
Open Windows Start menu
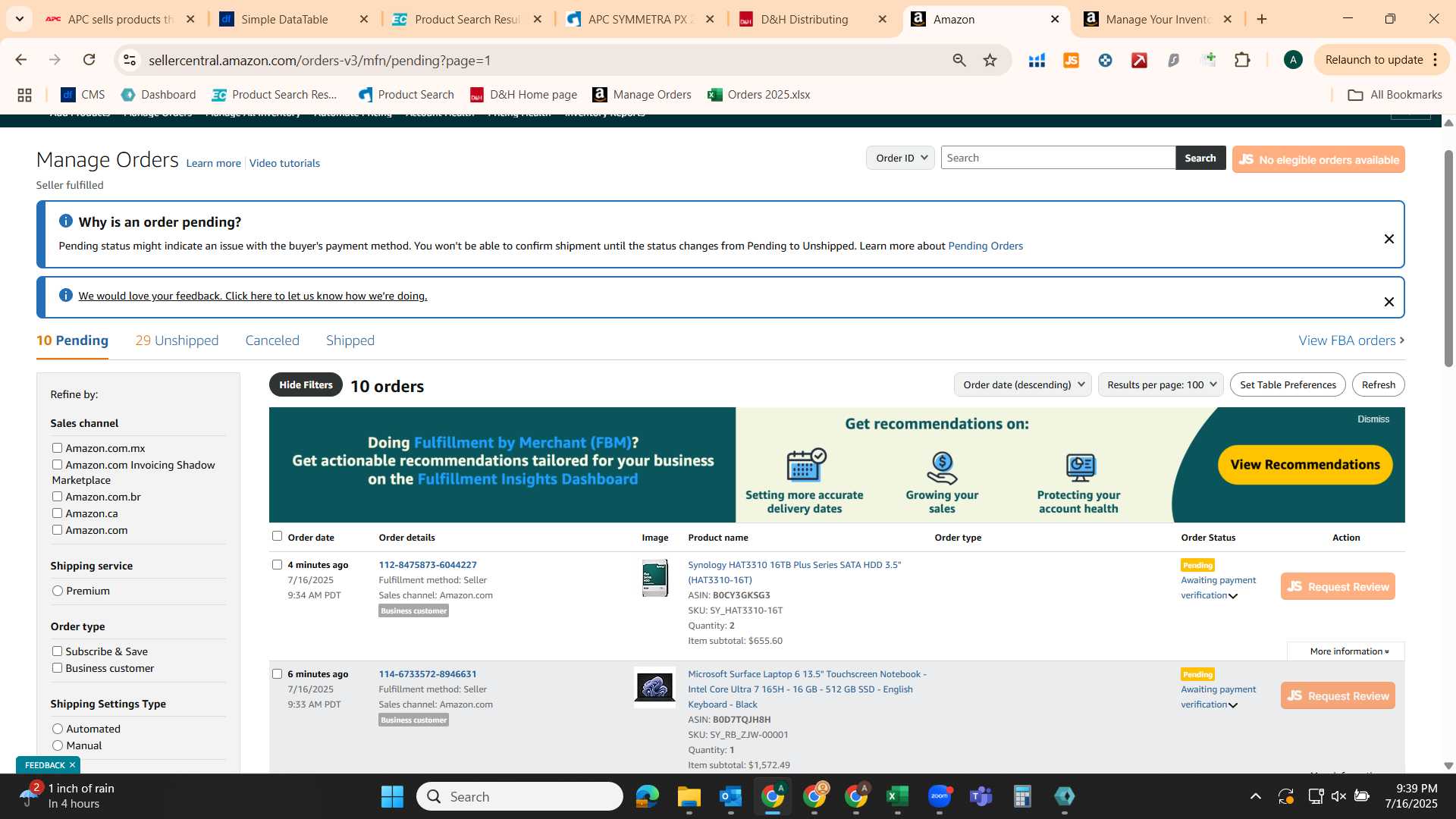tap(392, 796)
